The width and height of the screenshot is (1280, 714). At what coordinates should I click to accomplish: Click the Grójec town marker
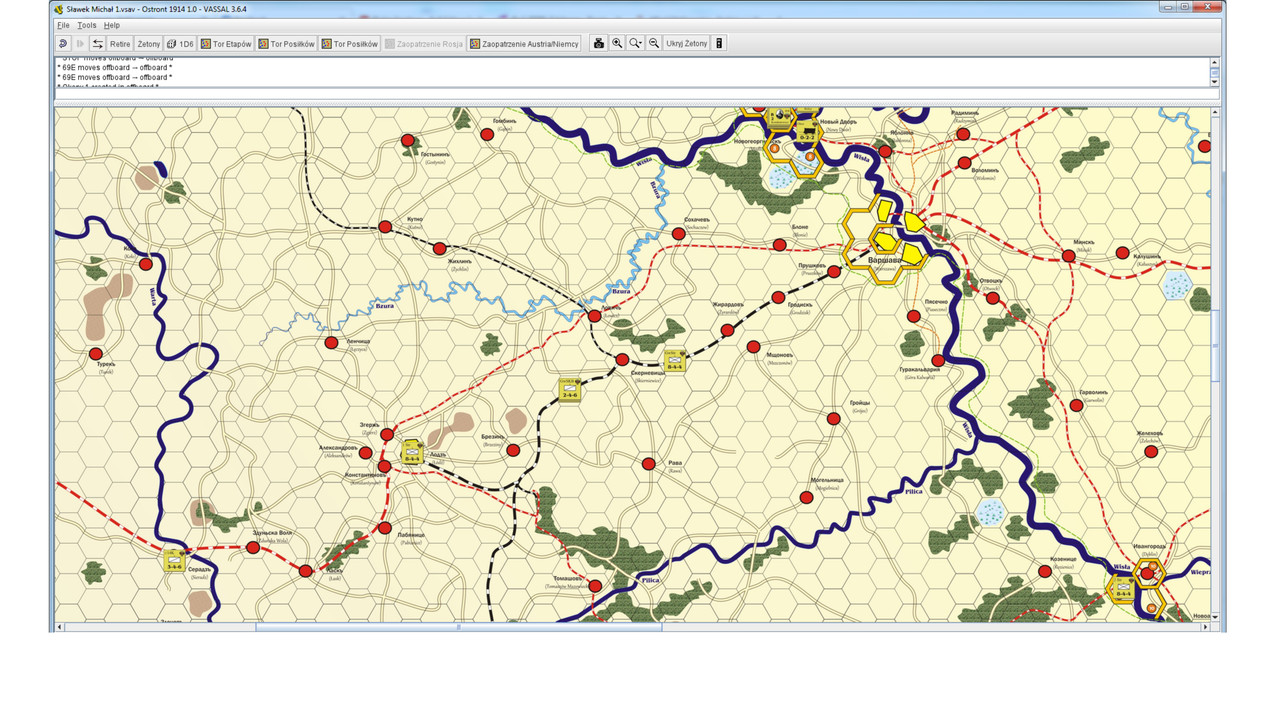(833, 419)
